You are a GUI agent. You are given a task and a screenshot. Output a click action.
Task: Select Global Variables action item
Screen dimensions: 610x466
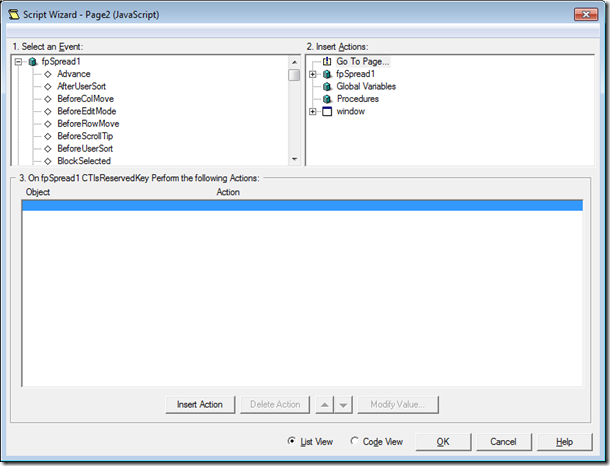tap(366, 86)
